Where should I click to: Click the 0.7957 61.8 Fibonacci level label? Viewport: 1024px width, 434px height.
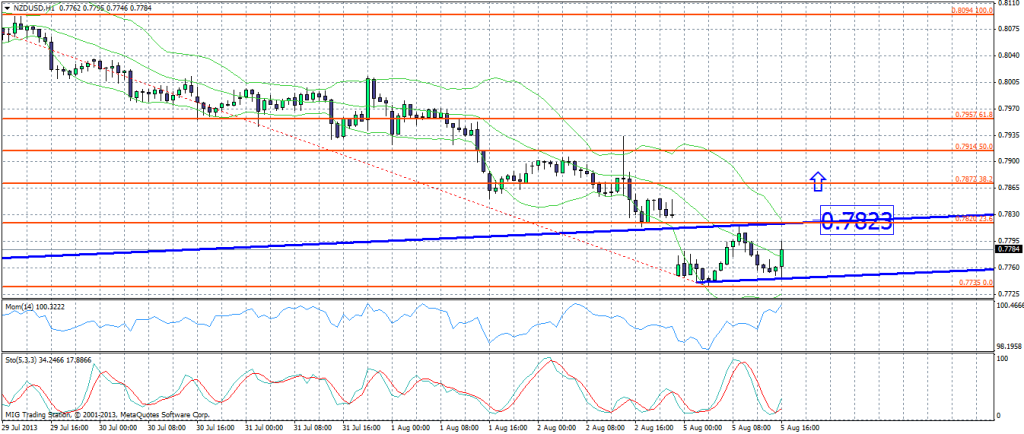tap(969, 114)
